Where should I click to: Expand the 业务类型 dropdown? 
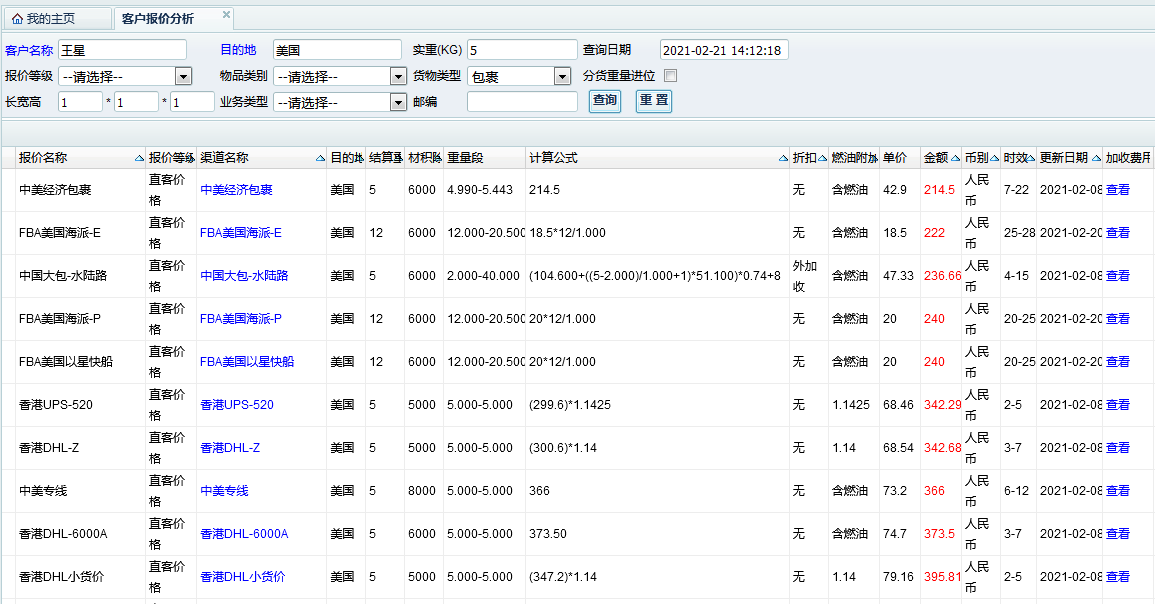[x=398, y=102]
